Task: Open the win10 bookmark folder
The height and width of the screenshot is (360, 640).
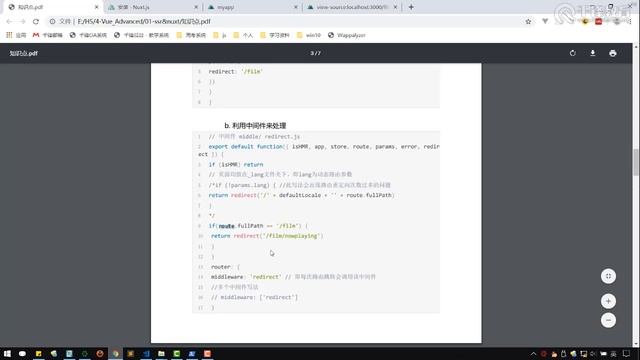Action: (x=309, y=35)
